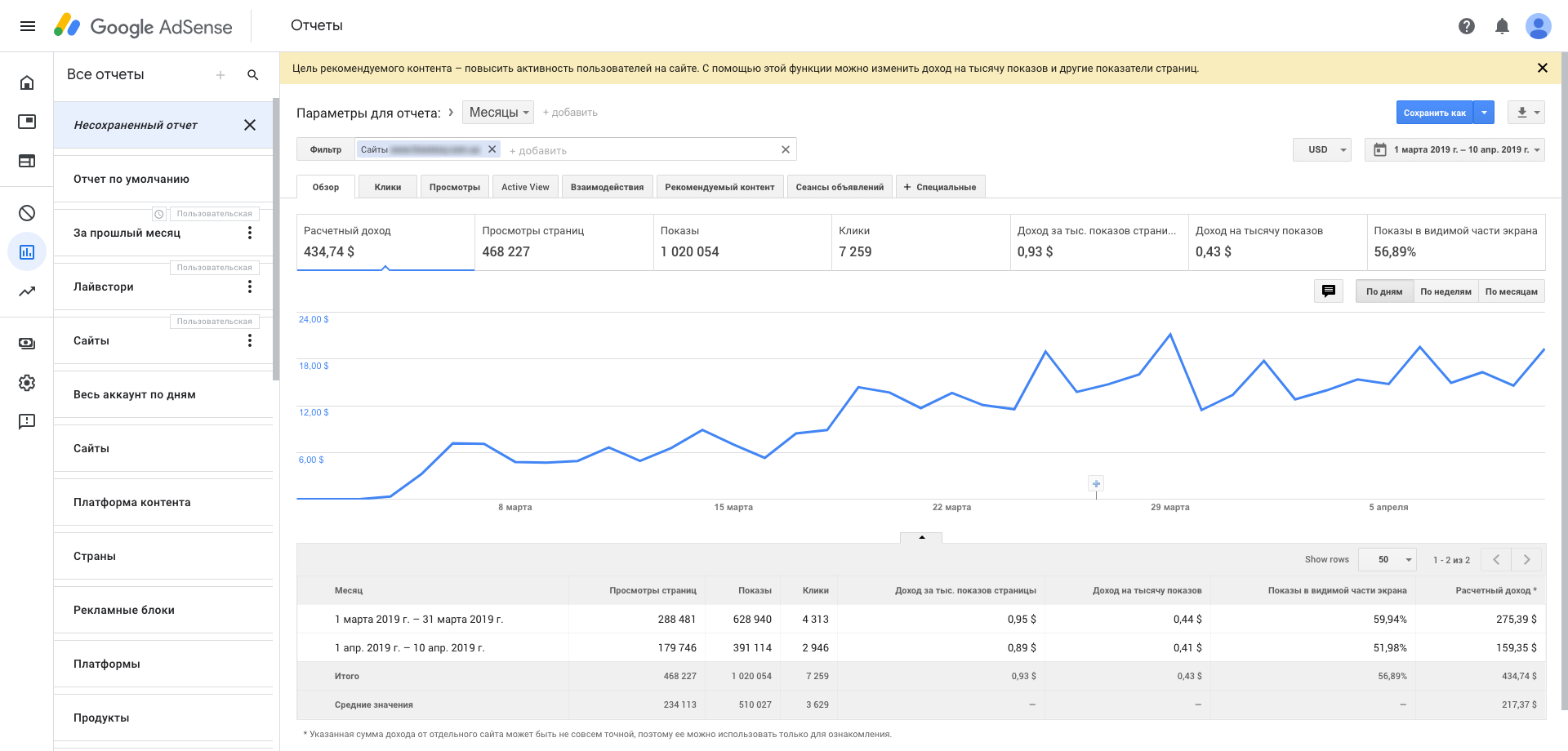Viewport: 1568px width, 751px height.
Task: Expand the Show rows 50 dropdown
Action: 1387,560
